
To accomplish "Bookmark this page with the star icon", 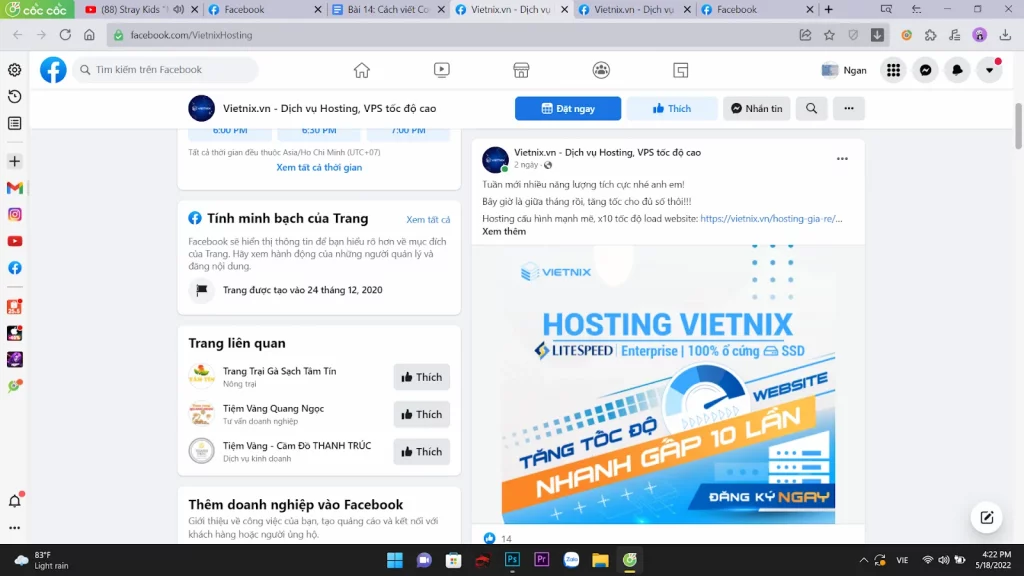I will [x=829, y=35].
